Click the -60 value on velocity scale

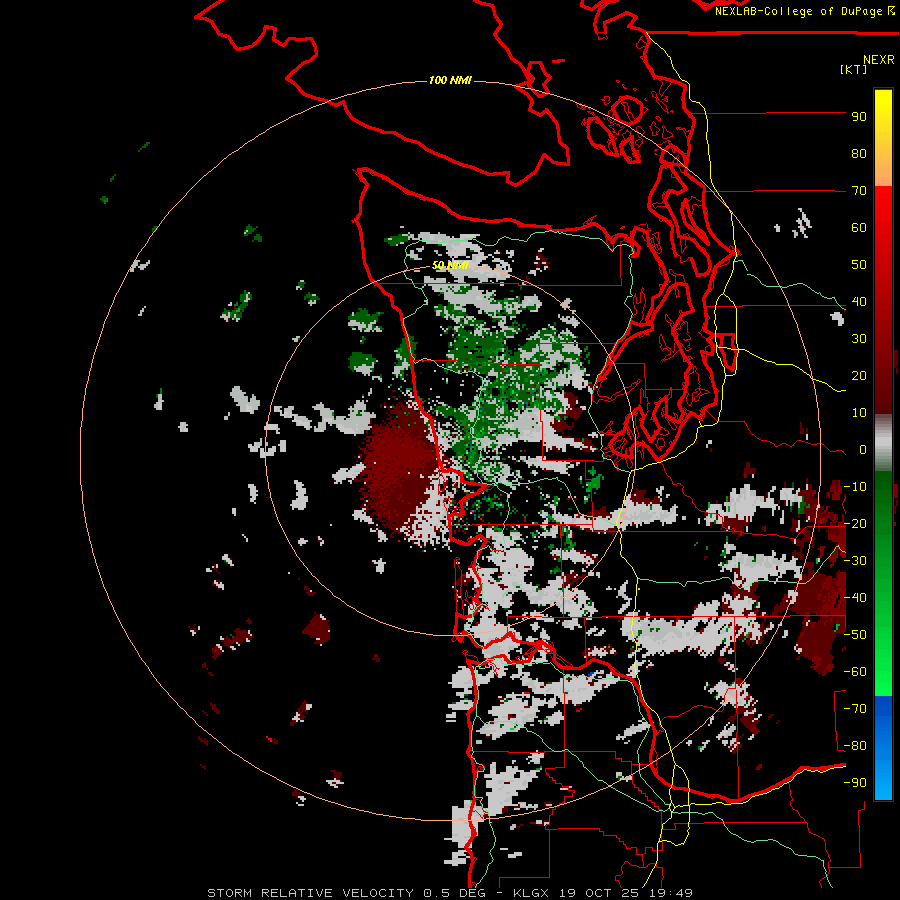pyautogui.click(x=855, y=672)
